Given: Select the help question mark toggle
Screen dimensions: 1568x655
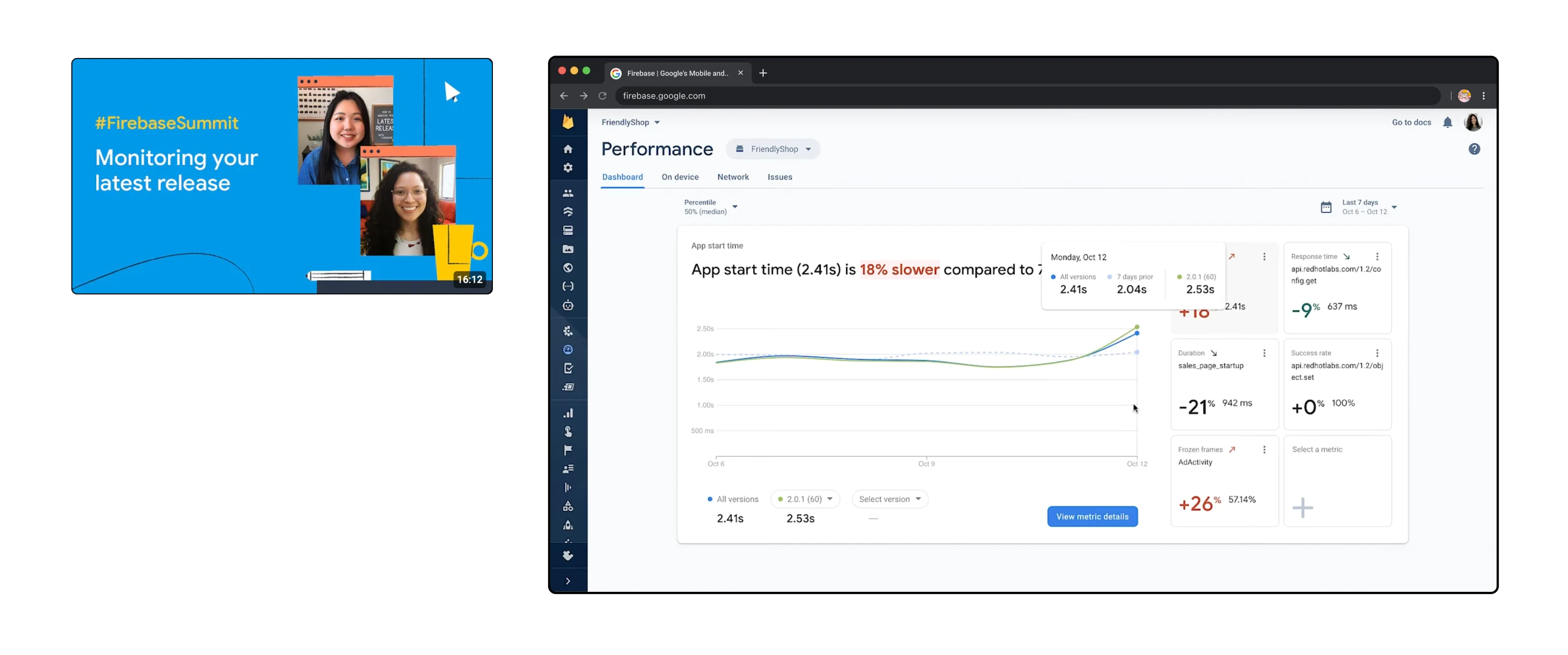Looking at the screenshot, I should point(1474,148).
